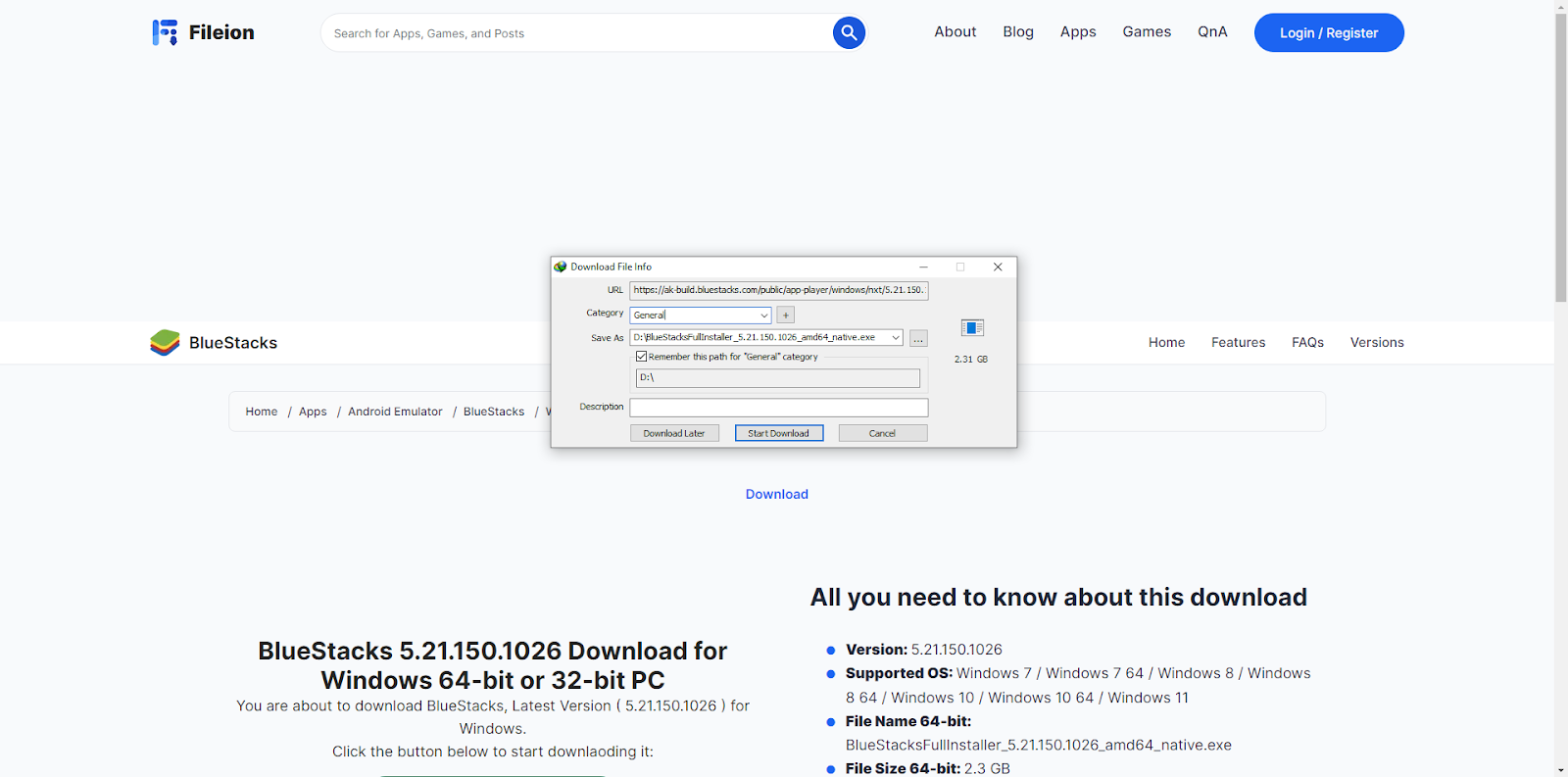The height and width of the screenshot is (777, 1568).
Task: Add new category with plus button
Action: pos(785,315)
